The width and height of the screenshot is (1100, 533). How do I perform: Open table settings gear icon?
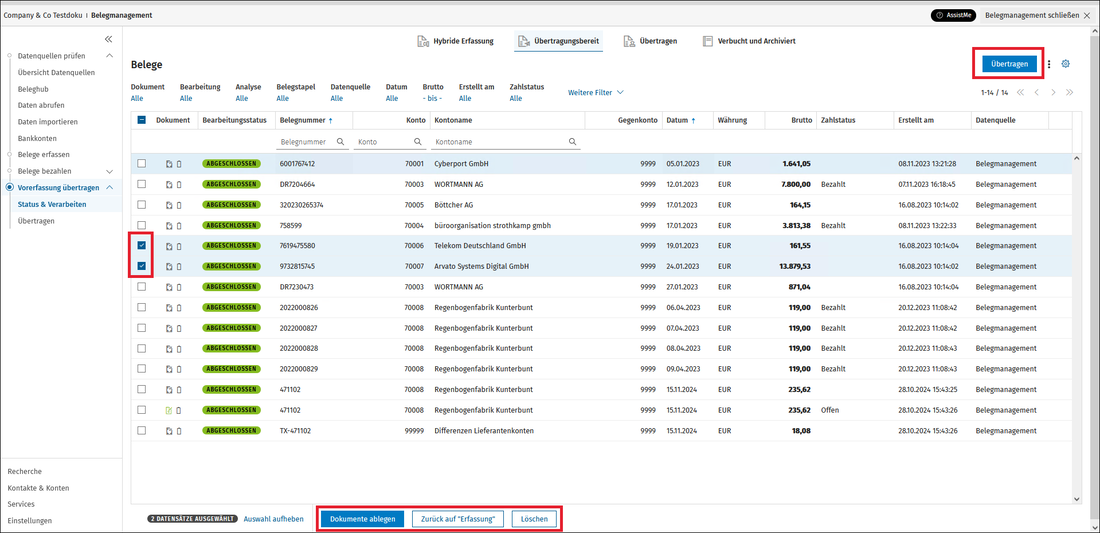(1065, 64)
